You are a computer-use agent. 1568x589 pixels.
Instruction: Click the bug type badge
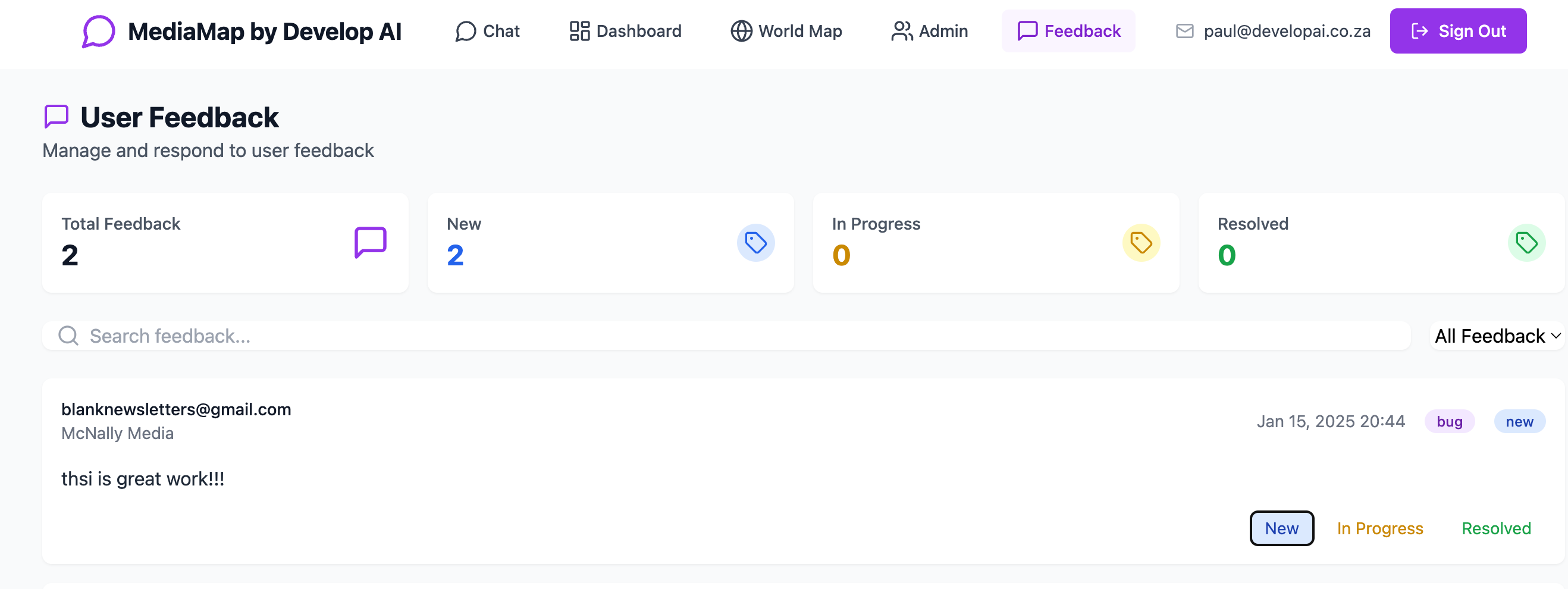point(1449,421)
